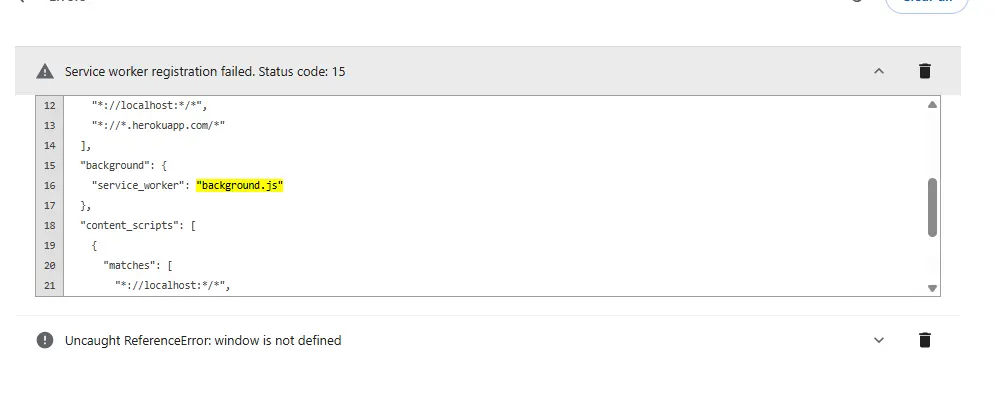Click the code view scroll up arrow
996x408 pixels.
point(932,105)
